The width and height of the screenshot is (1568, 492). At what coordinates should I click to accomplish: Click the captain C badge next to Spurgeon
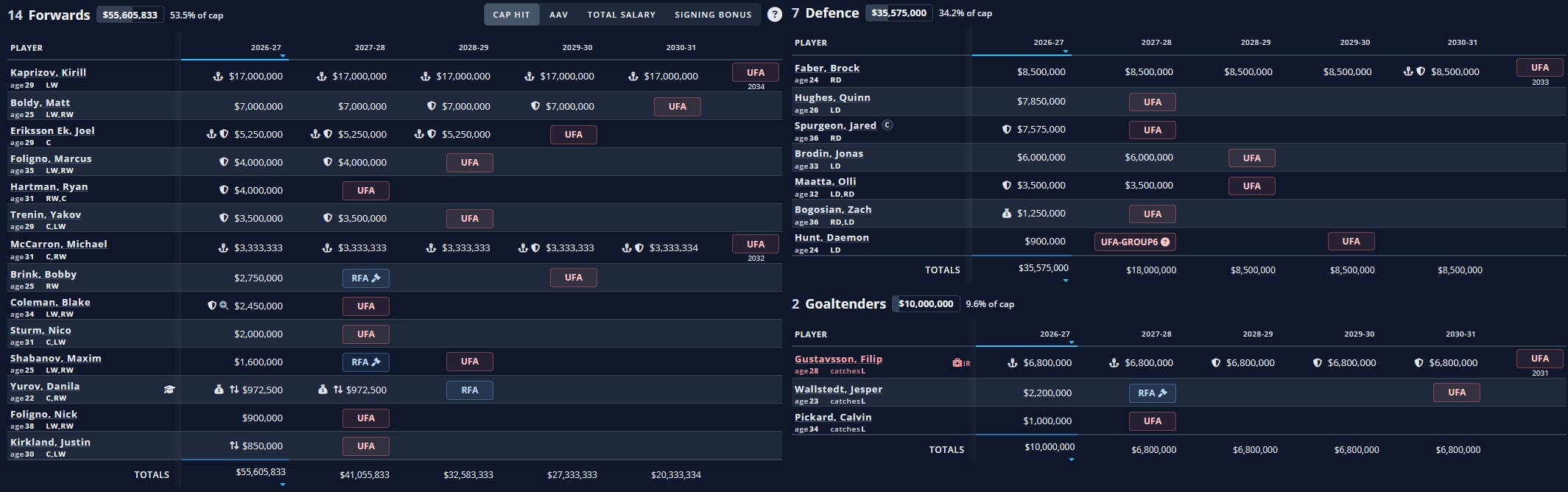tap(887, 125)
